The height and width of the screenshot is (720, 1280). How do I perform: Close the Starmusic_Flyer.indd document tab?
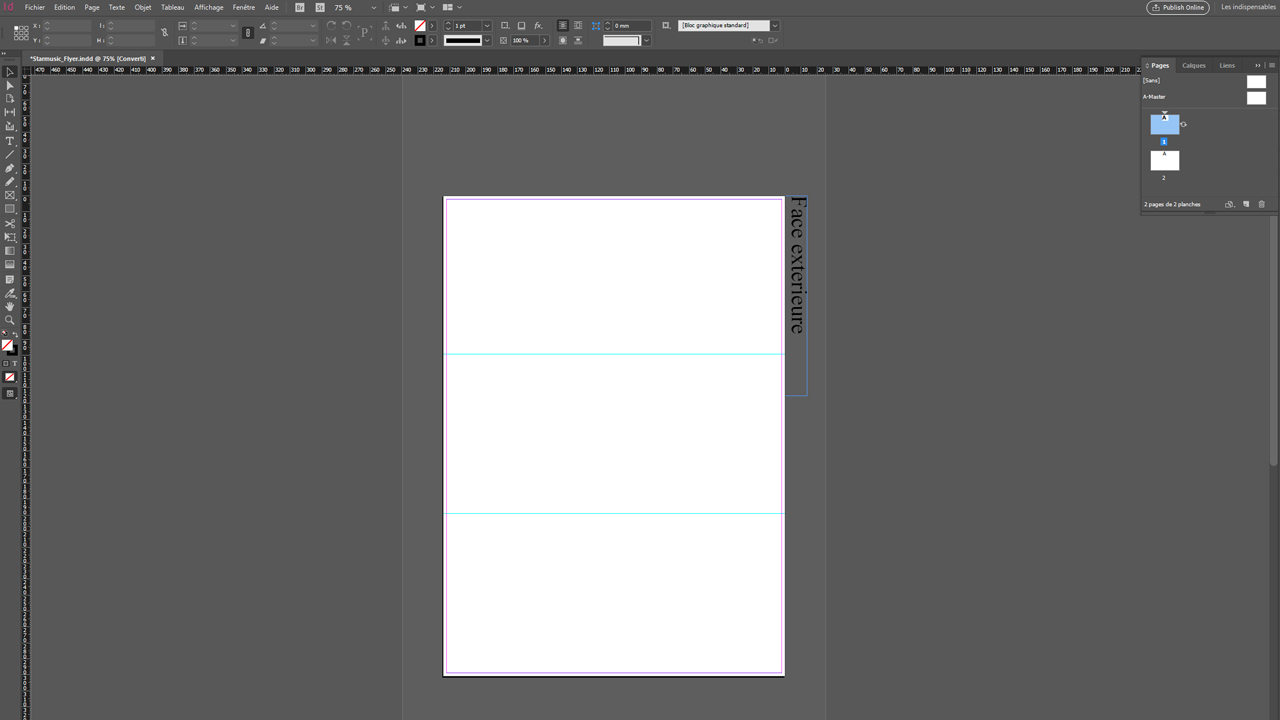(x=153, y=58)
